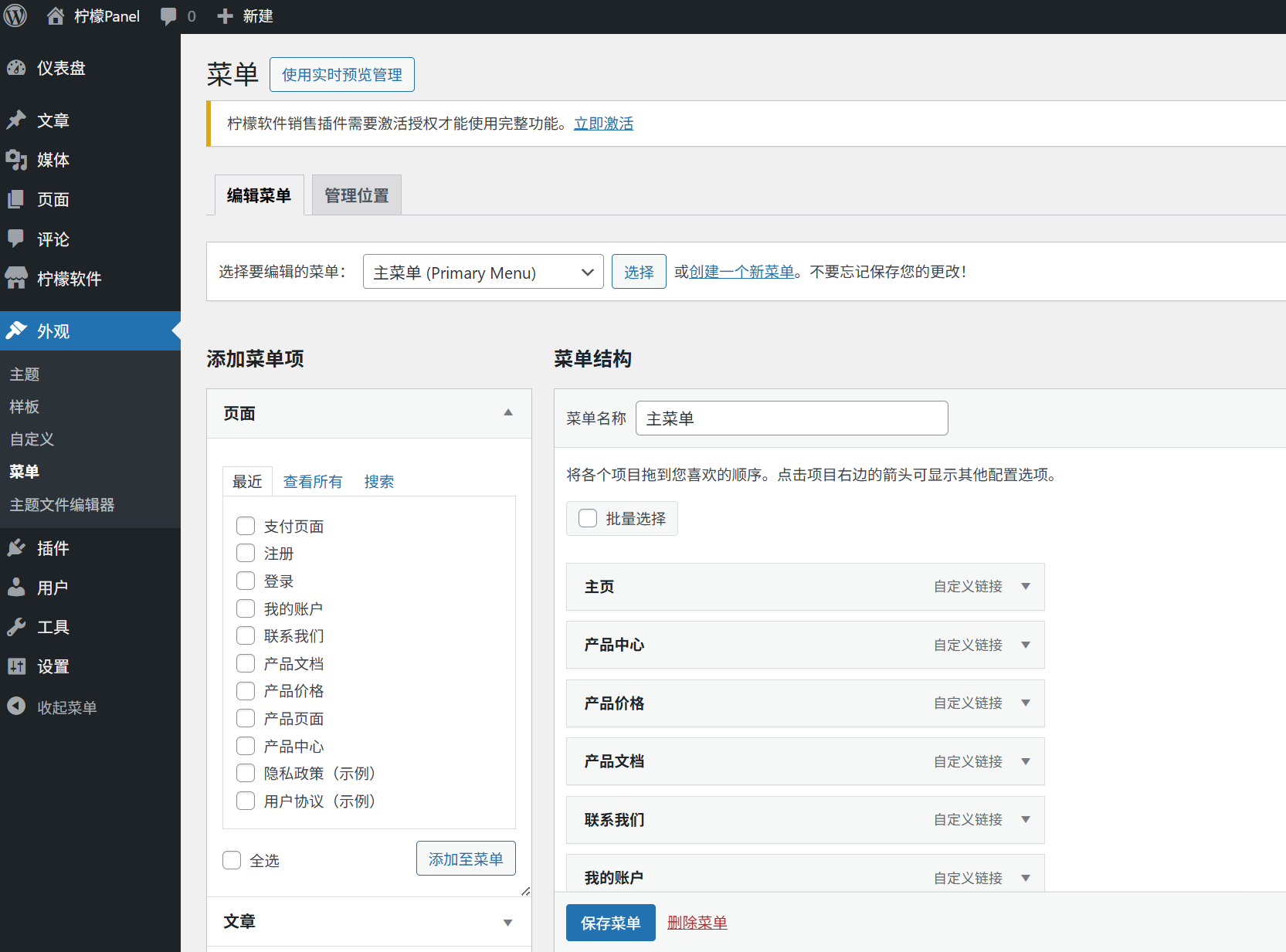Click the 新建 plus icon
This screenshot has height=952, width=1286.
click(225, 16)
